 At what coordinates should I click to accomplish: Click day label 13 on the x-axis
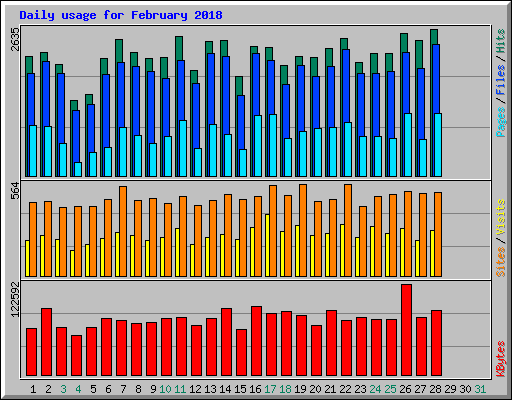(210, 389)
